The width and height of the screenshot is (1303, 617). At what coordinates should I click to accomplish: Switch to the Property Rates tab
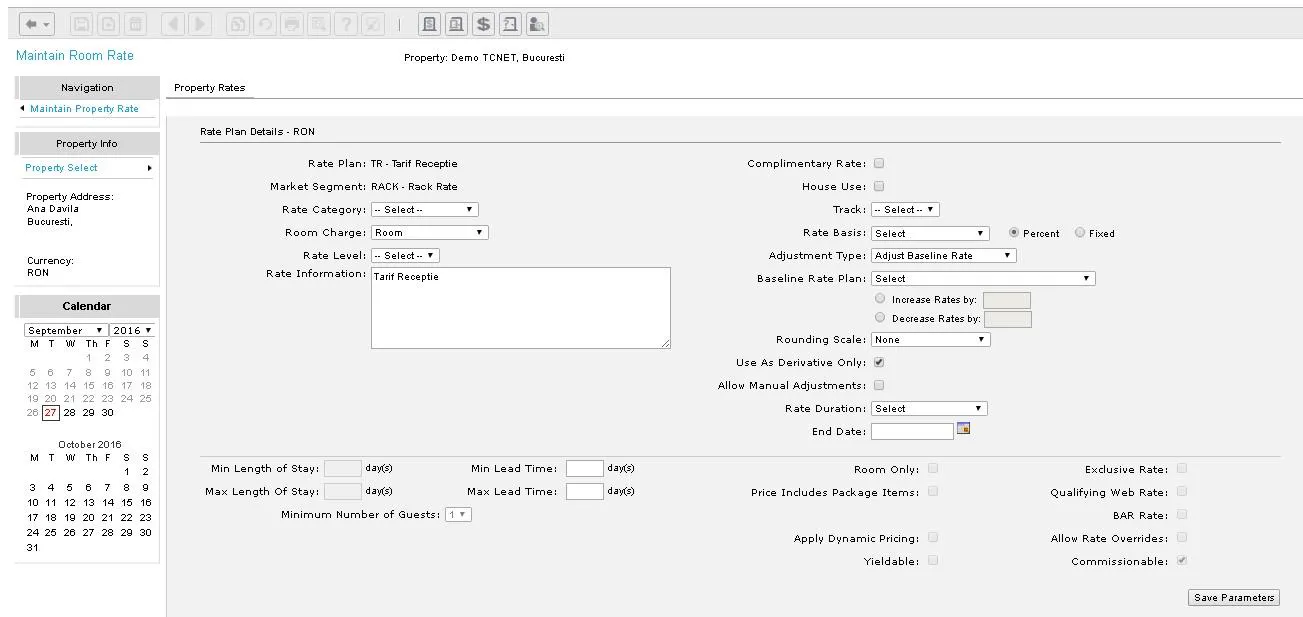click(209, 88)
